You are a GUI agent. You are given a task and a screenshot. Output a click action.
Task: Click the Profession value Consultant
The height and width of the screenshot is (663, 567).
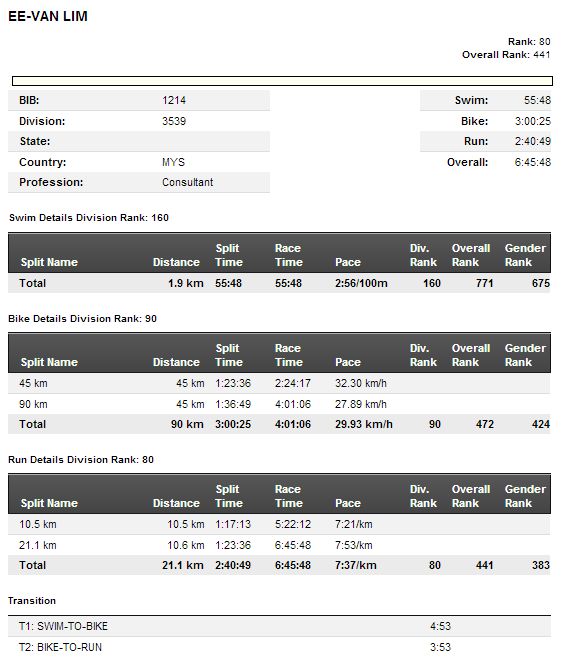click(x=187, y=182)
